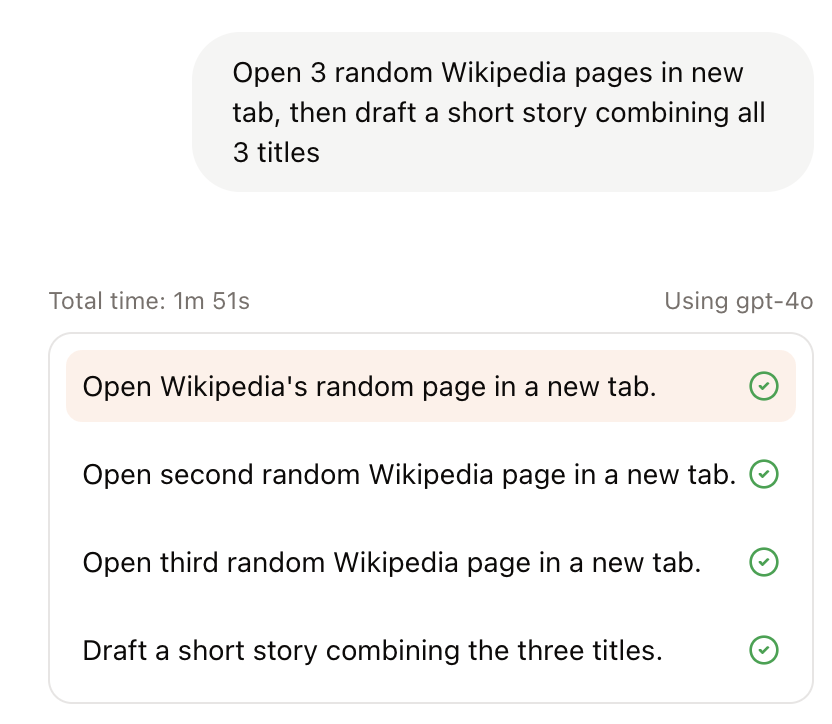This screenshot has width=832, height=724.
Task: Click checkmark beside third random page step
Action: point(764,562)
